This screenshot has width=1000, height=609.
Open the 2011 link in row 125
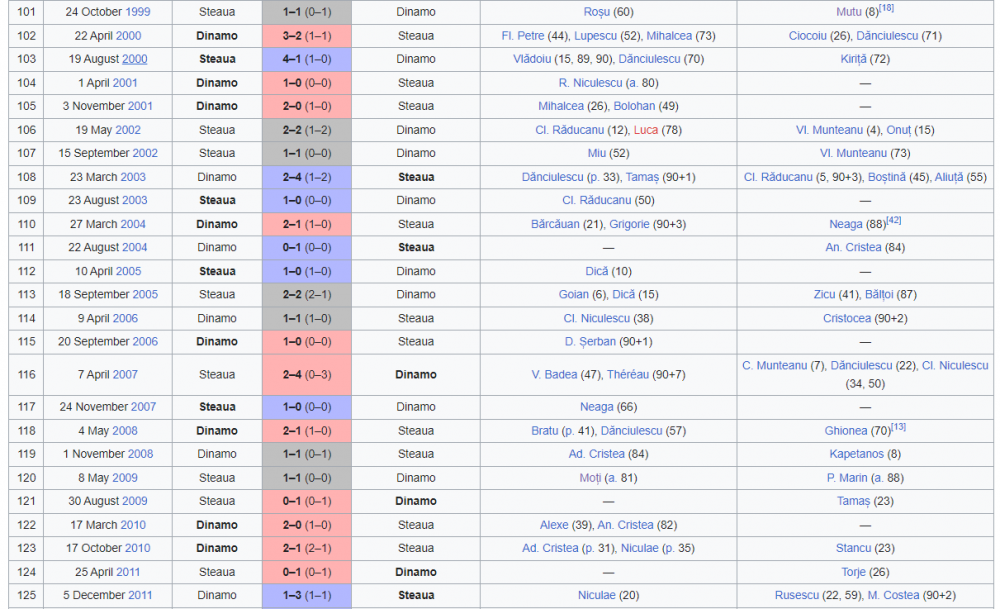[140, 595]
